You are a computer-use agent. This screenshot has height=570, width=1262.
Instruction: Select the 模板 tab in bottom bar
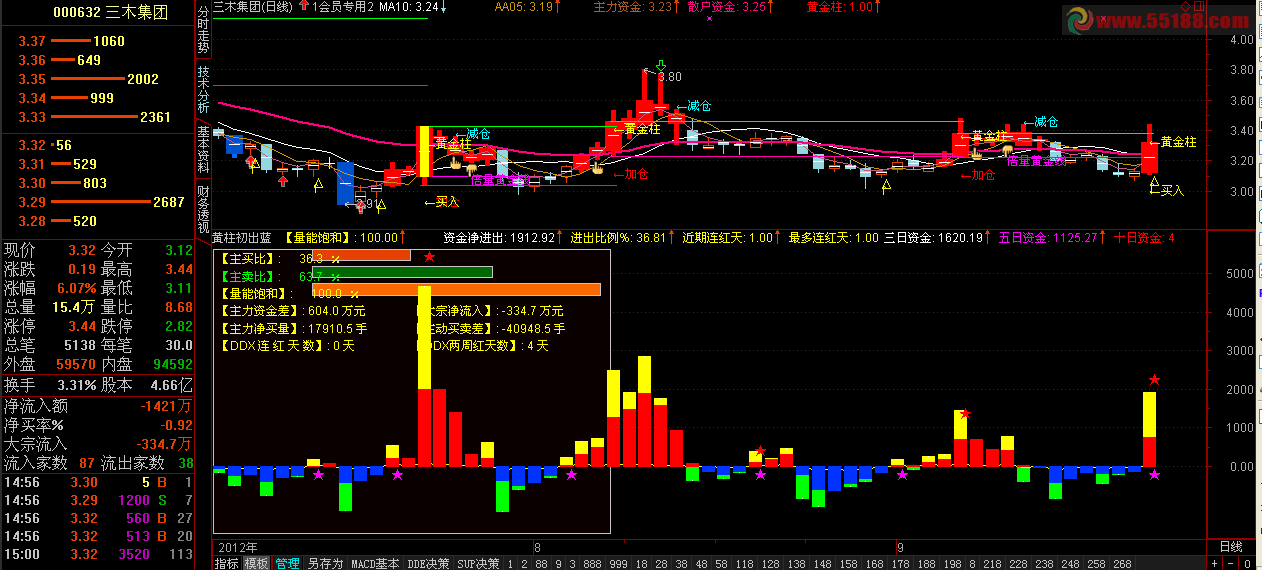point(256,563)
